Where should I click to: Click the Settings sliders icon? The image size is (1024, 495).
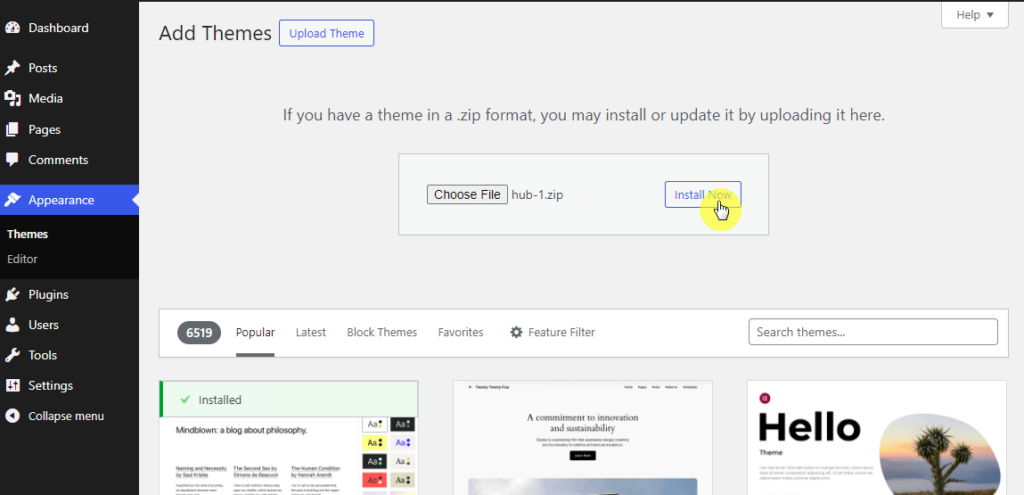12,385
